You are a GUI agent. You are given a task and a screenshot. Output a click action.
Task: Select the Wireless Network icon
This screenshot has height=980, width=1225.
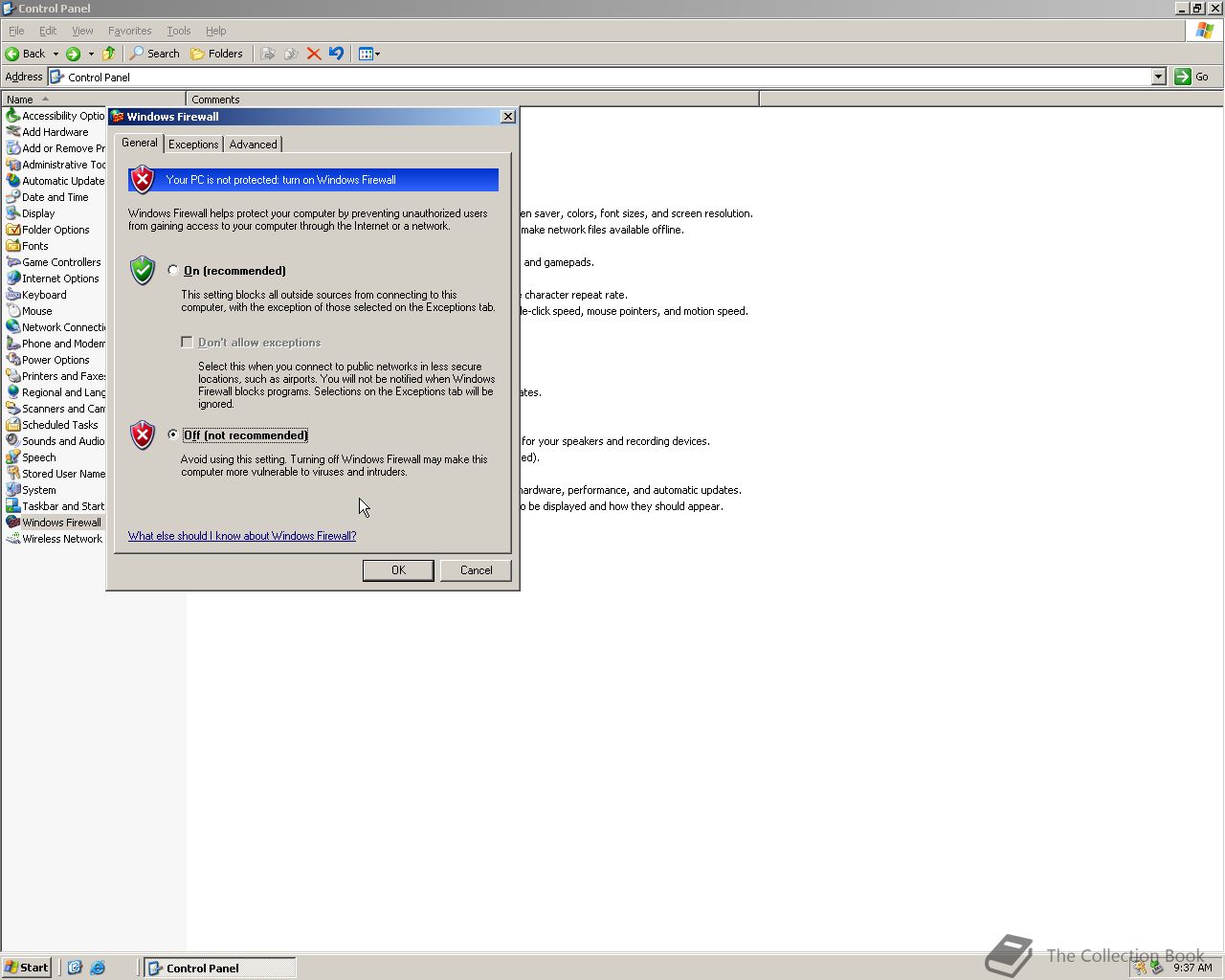(x=13, y=539)
